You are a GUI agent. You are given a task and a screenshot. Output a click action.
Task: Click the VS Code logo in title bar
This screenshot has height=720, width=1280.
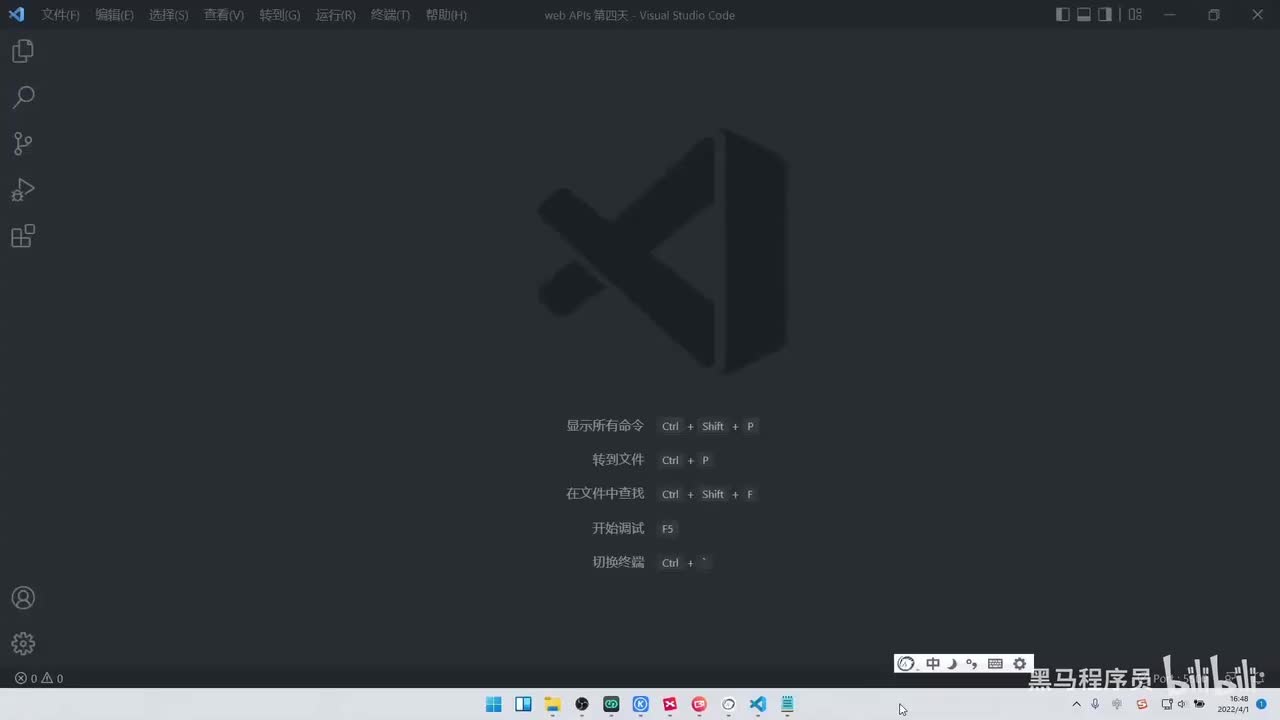pyautogui.click(x=16, y=15)
